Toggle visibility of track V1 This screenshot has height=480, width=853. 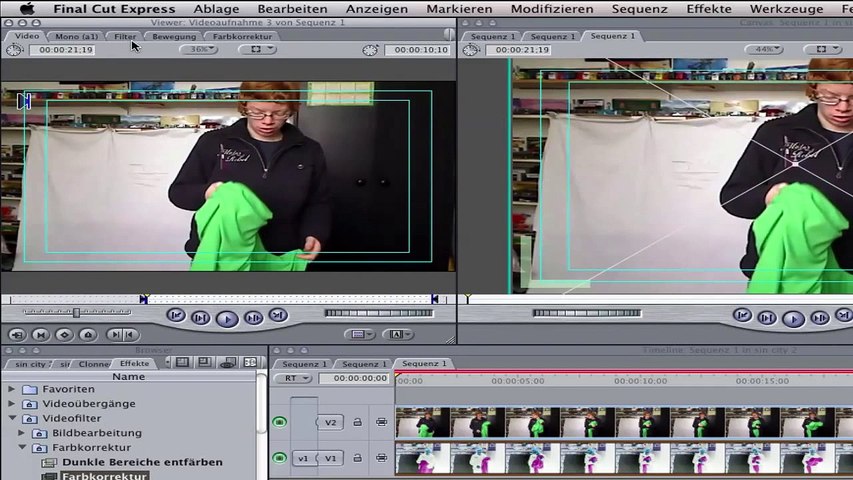(x=280, y=458)
